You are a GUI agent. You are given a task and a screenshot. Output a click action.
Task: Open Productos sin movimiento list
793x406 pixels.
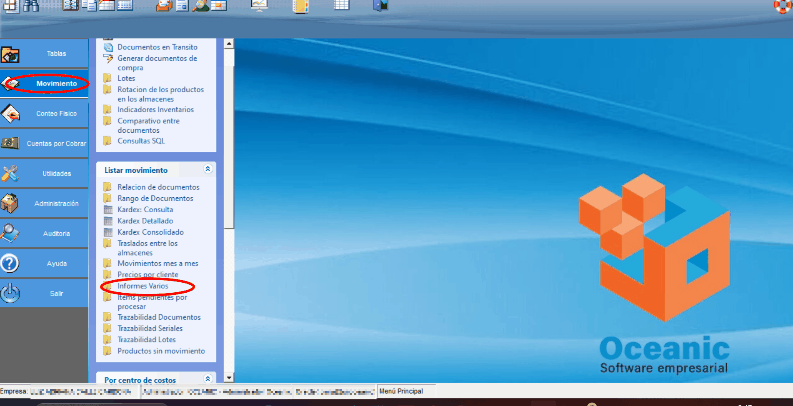pyautogui.click(x=160, y=351)
